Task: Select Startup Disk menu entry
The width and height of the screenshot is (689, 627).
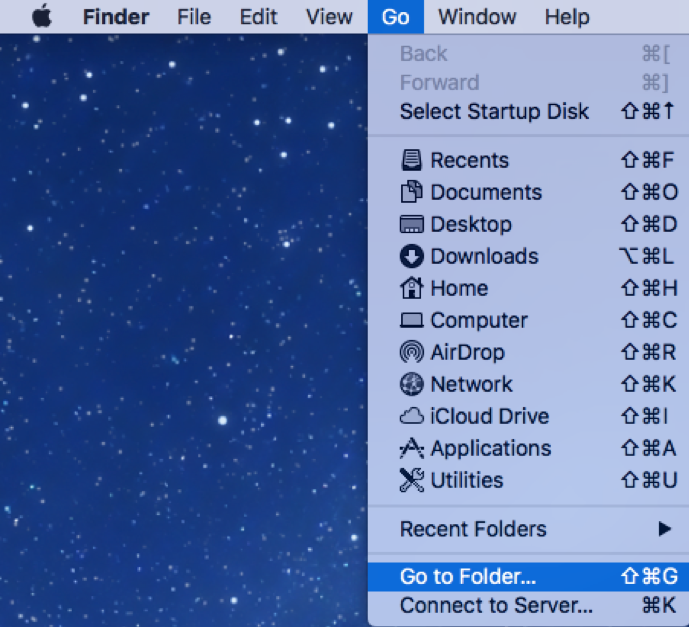Action: pos(494,111)
